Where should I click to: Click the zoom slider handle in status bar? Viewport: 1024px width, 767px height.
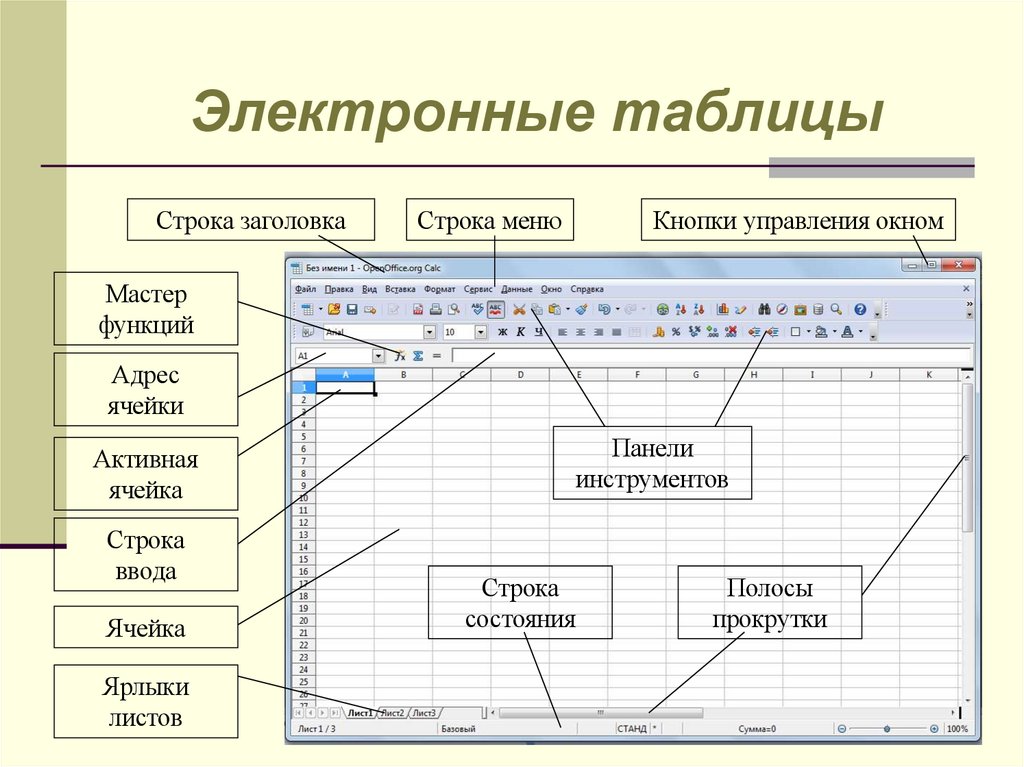887,728
